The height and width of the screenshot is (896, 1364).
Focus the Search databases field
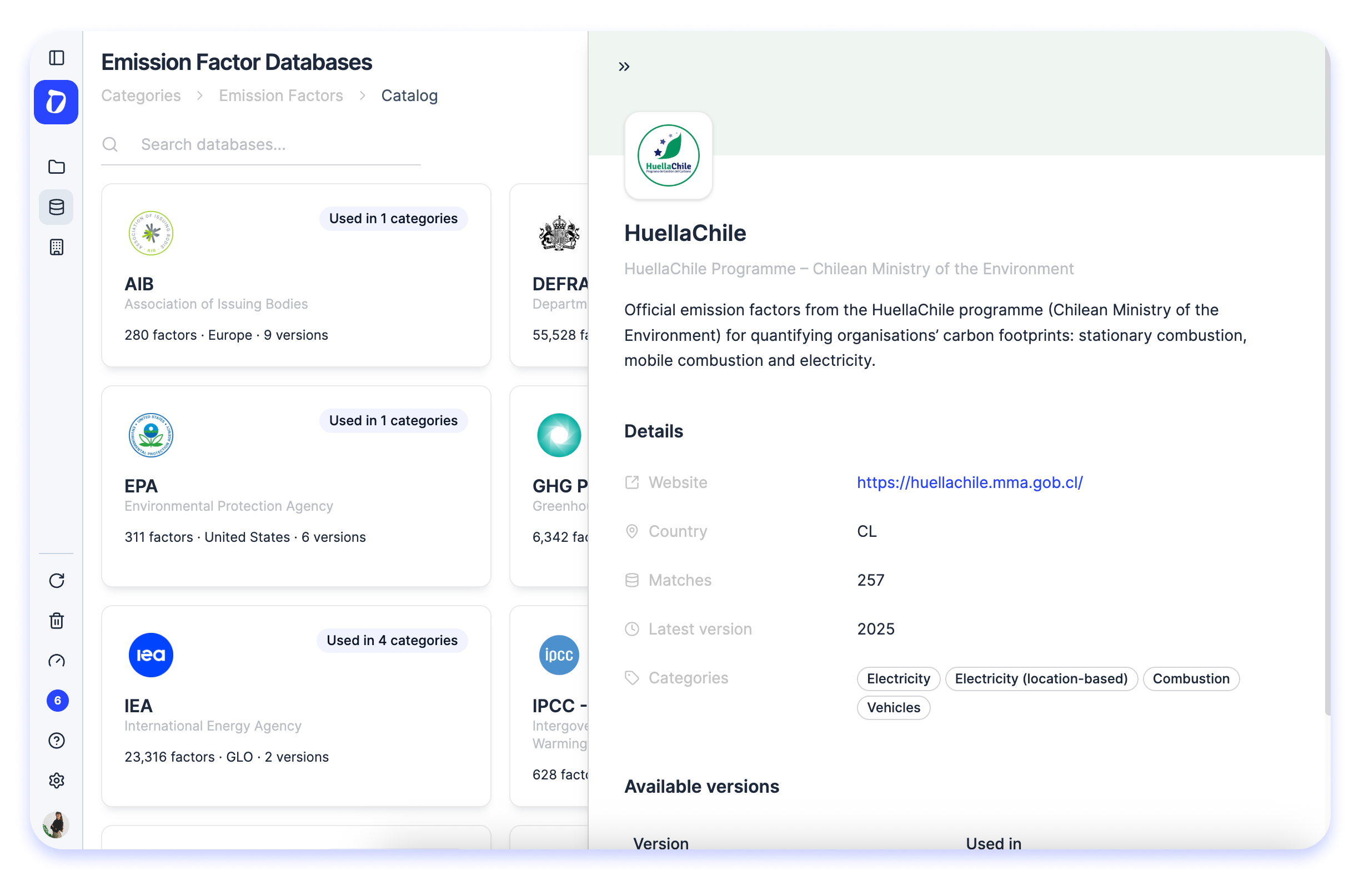(x=262, y=145)
